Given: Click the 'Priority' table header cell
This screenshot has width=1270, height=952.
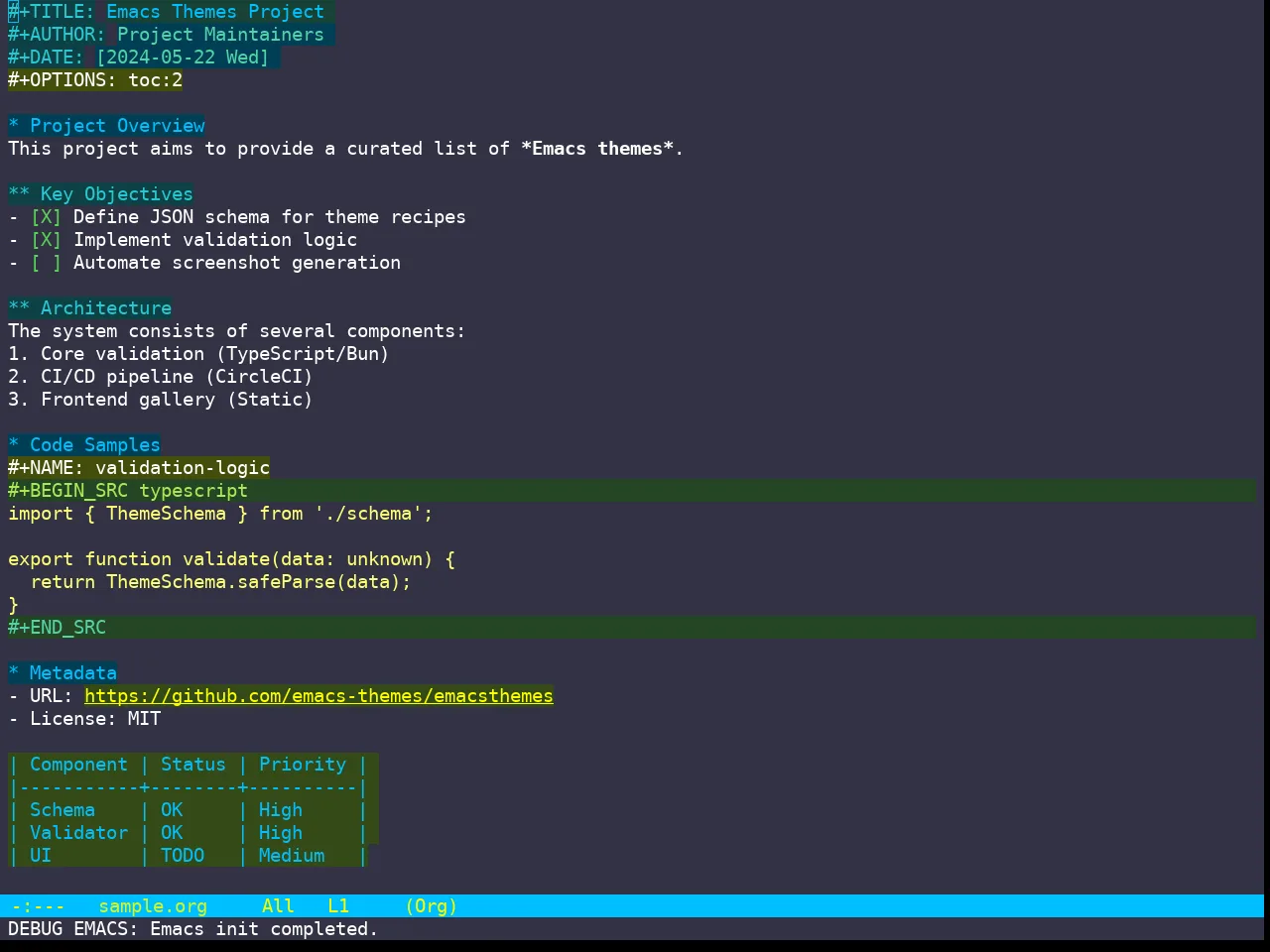Looking at the screenshot, I should tap(303, 765).
